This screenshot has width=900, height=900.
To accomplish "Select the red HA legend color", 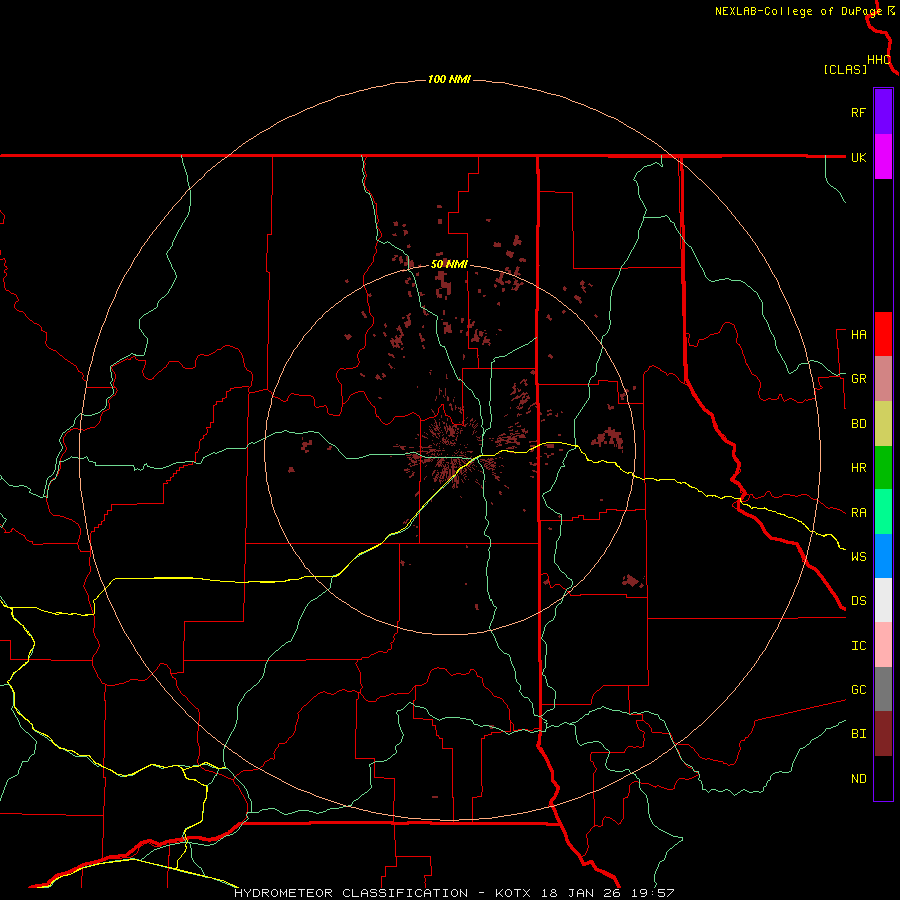I will (883, 334).
